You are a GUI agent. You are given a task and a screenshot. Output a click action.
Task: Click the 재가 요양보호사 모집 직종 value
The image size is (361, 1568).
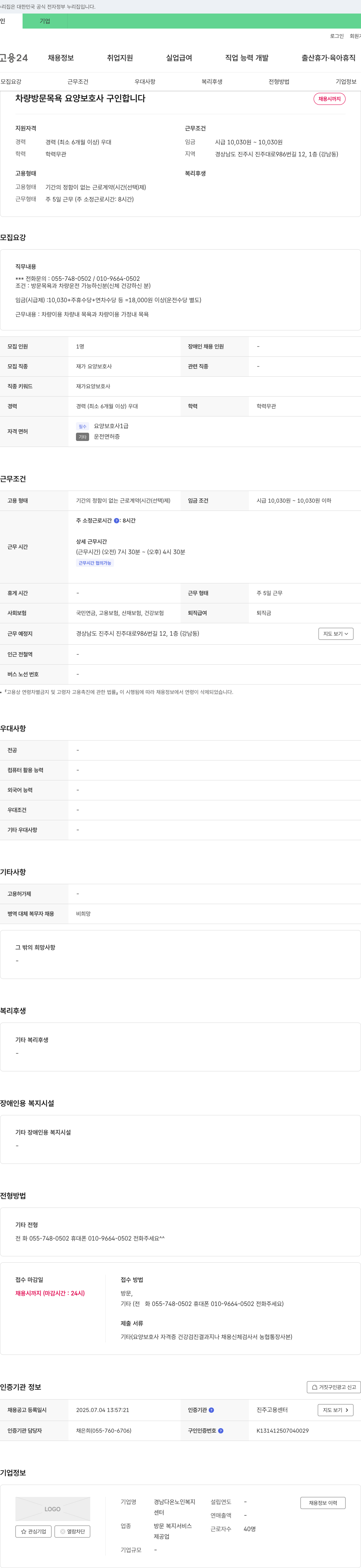pyautogui.click(x=94, y=367)
